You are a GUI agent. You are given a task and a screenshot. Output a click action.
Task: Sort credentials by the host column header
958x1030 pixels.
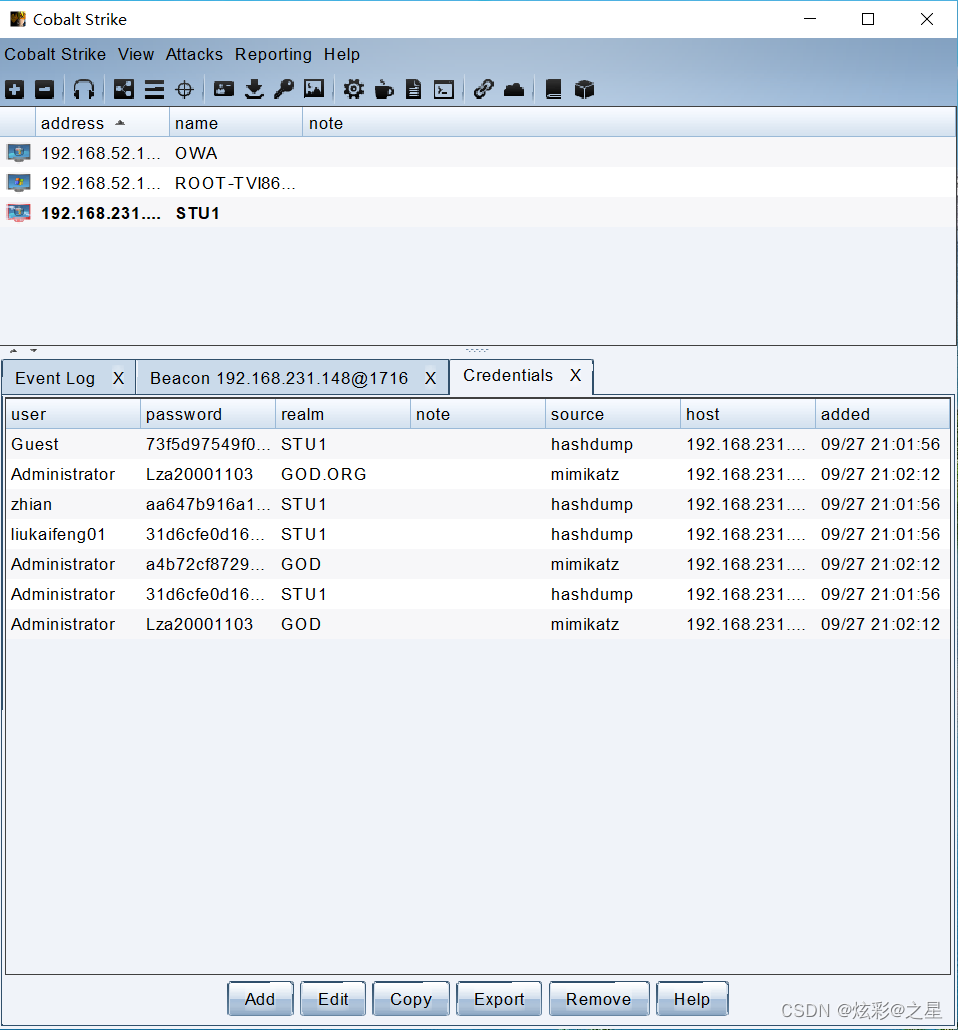[748, 414]
